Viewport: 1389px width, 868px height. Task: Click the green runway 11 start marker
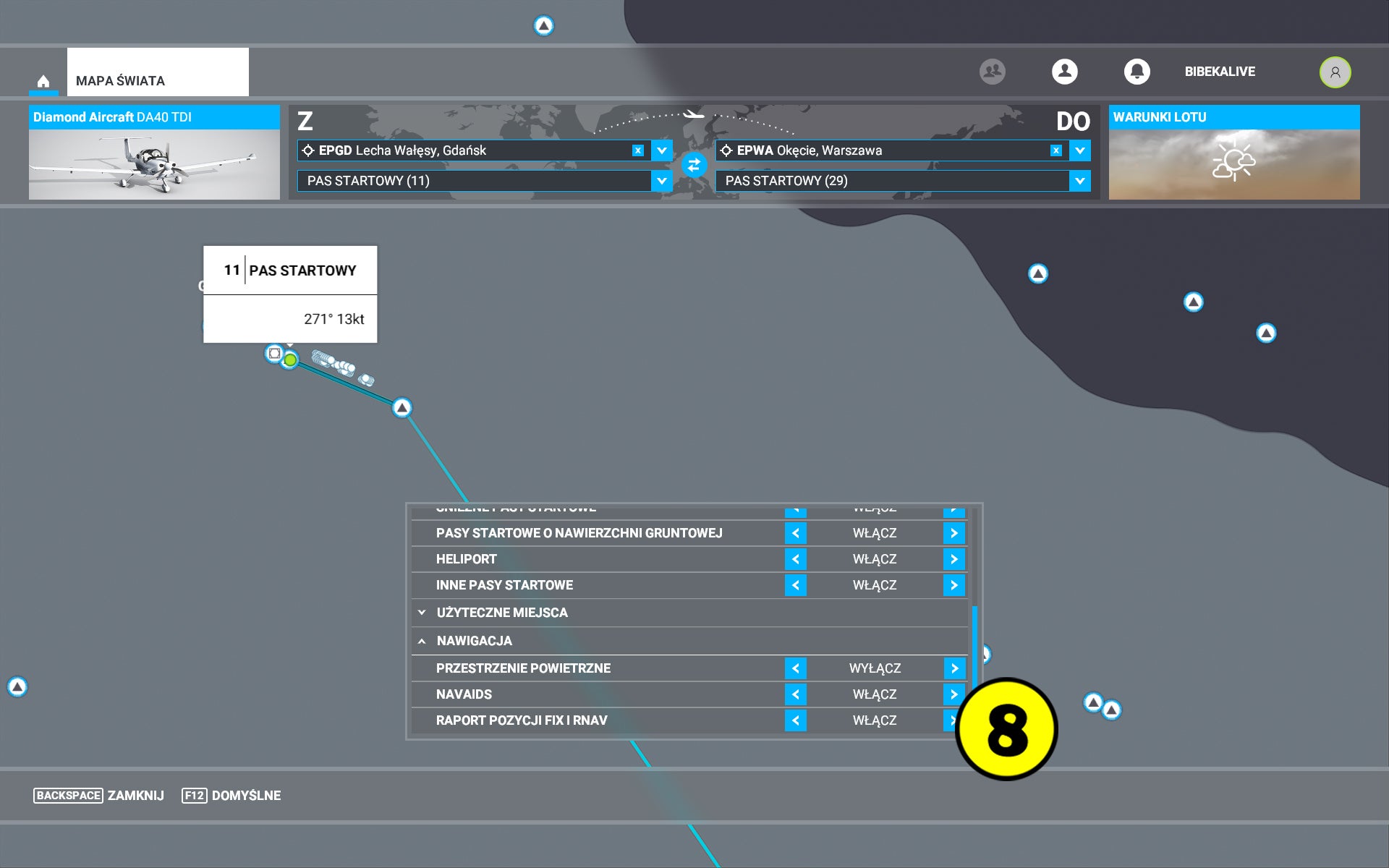coord(290,359)
